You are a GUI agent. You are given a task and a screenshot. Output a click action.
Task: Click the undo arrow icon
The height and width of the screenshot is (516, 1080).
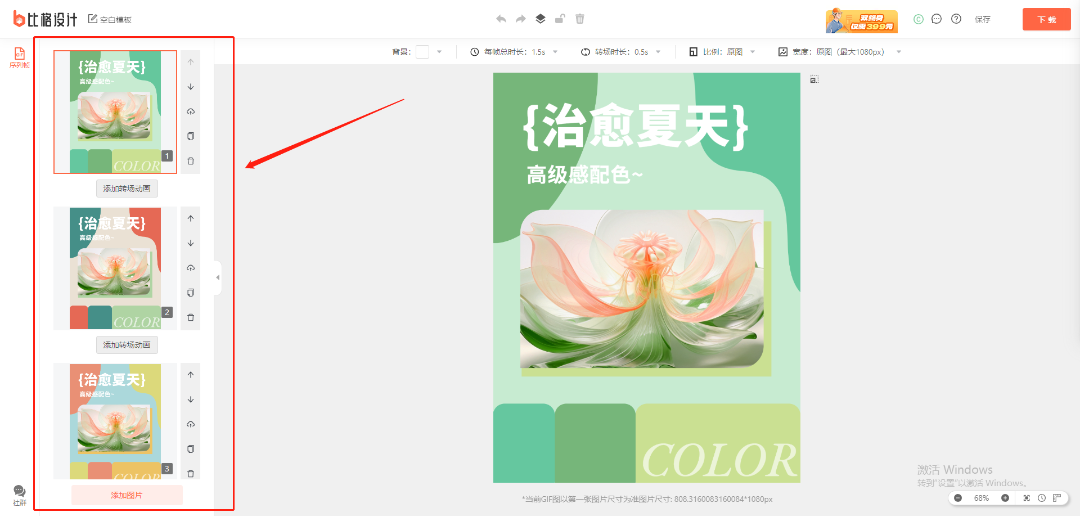(501, 19)
